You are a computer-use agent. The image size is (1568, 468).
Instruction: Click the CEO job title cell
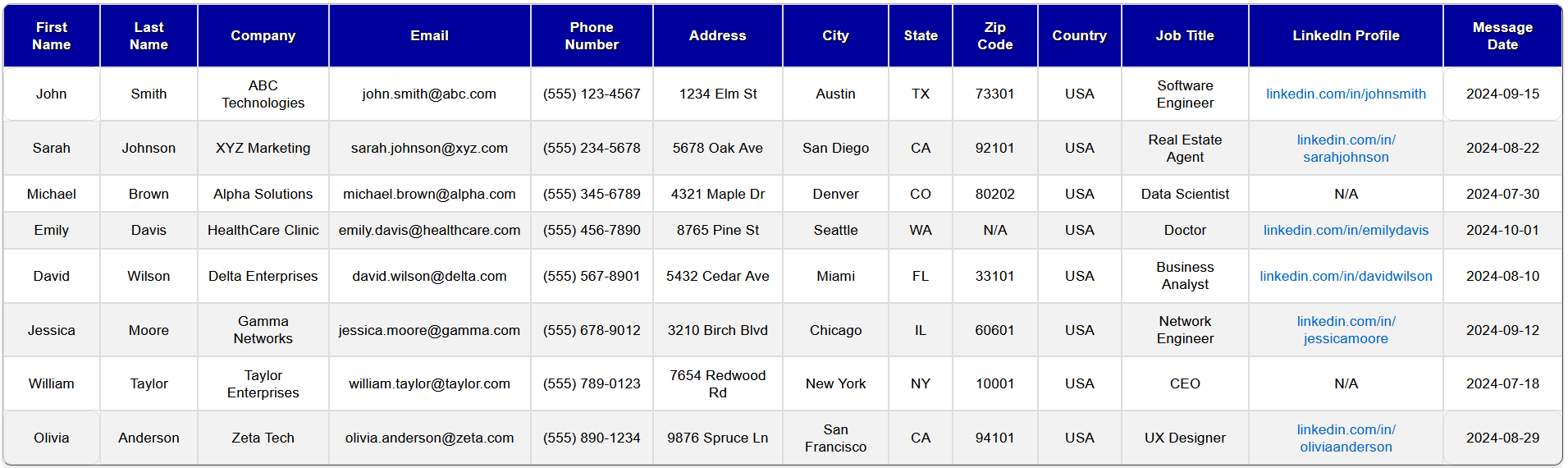[1184, 384]
